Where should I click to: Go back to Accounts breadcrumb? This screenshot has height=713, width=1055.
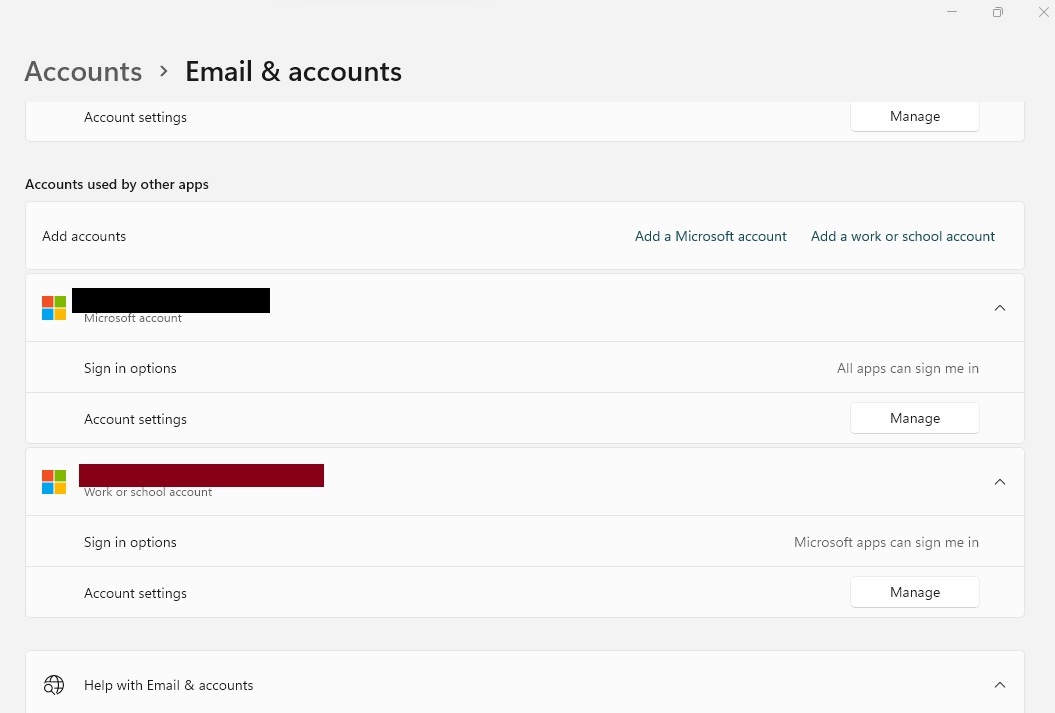[83, 71]
